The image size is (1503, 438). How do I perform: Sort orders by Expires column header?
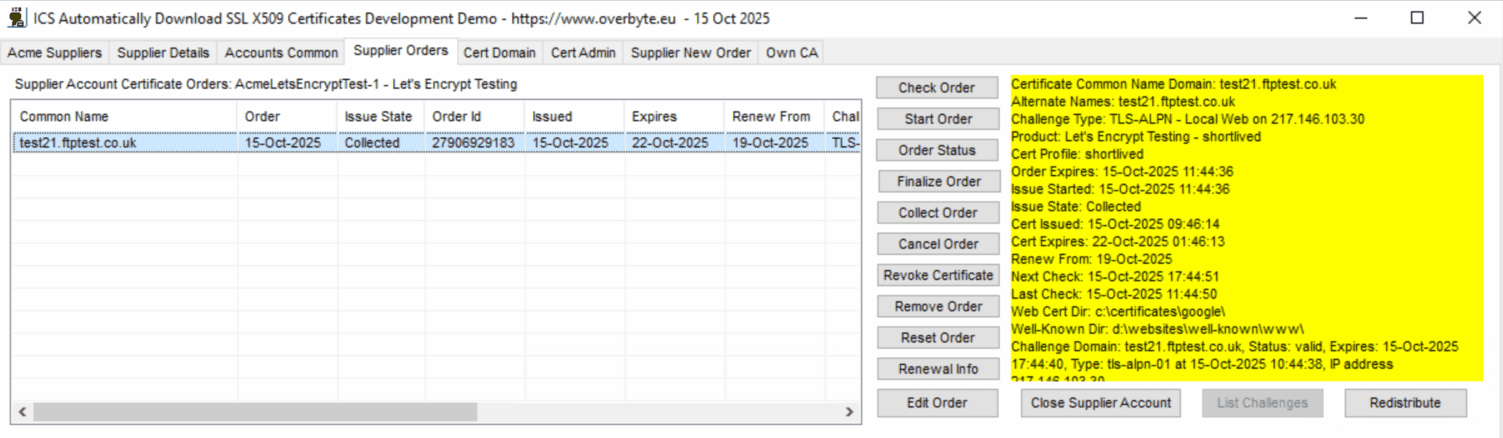point(673,117)
